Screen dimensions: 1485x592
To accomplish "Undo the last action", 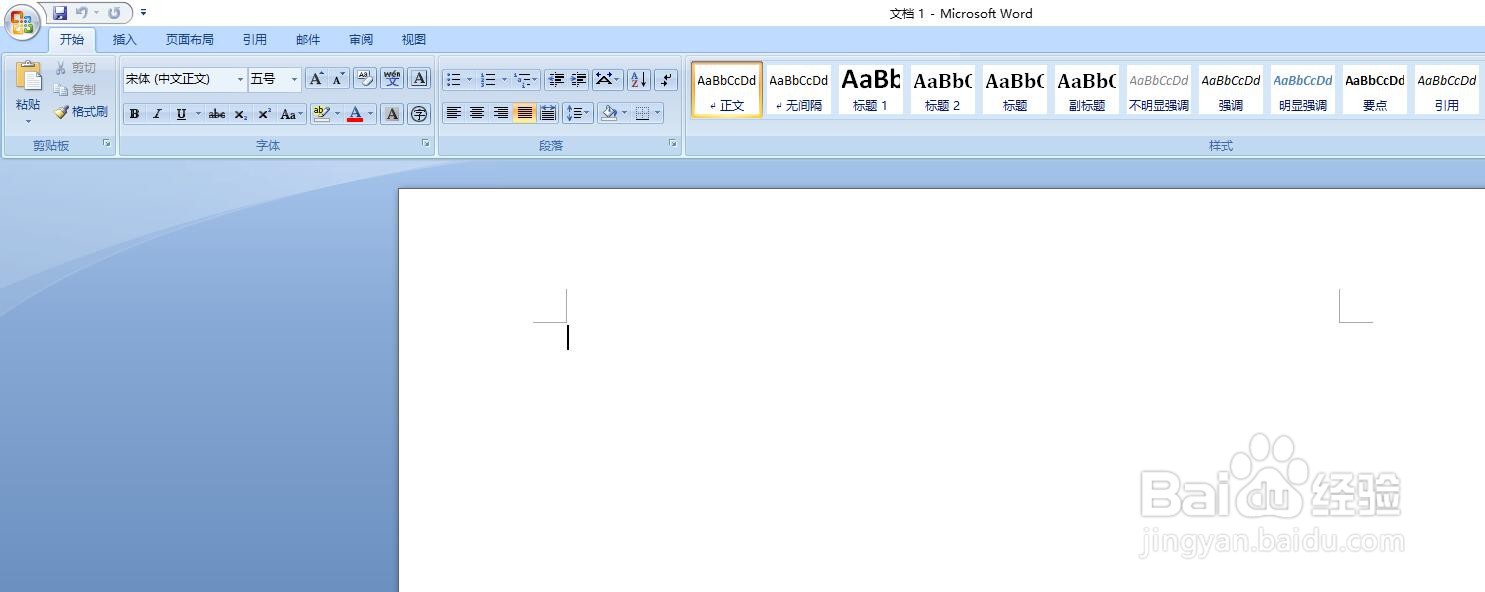I will tap(82, 13).
